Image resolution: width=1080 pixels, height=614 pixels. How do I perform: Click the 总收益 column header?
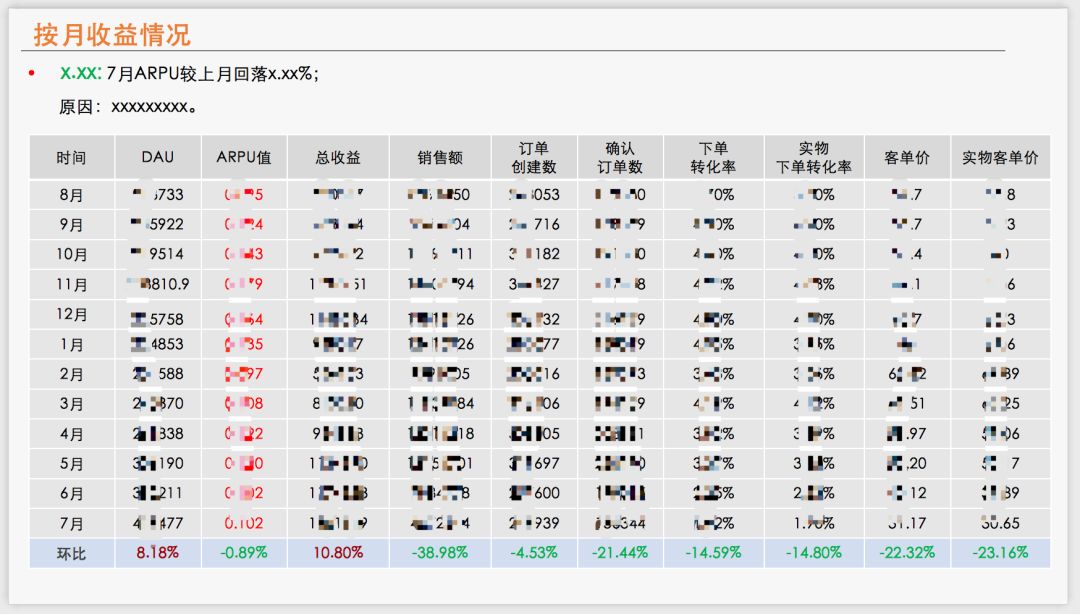click(338, 158)
